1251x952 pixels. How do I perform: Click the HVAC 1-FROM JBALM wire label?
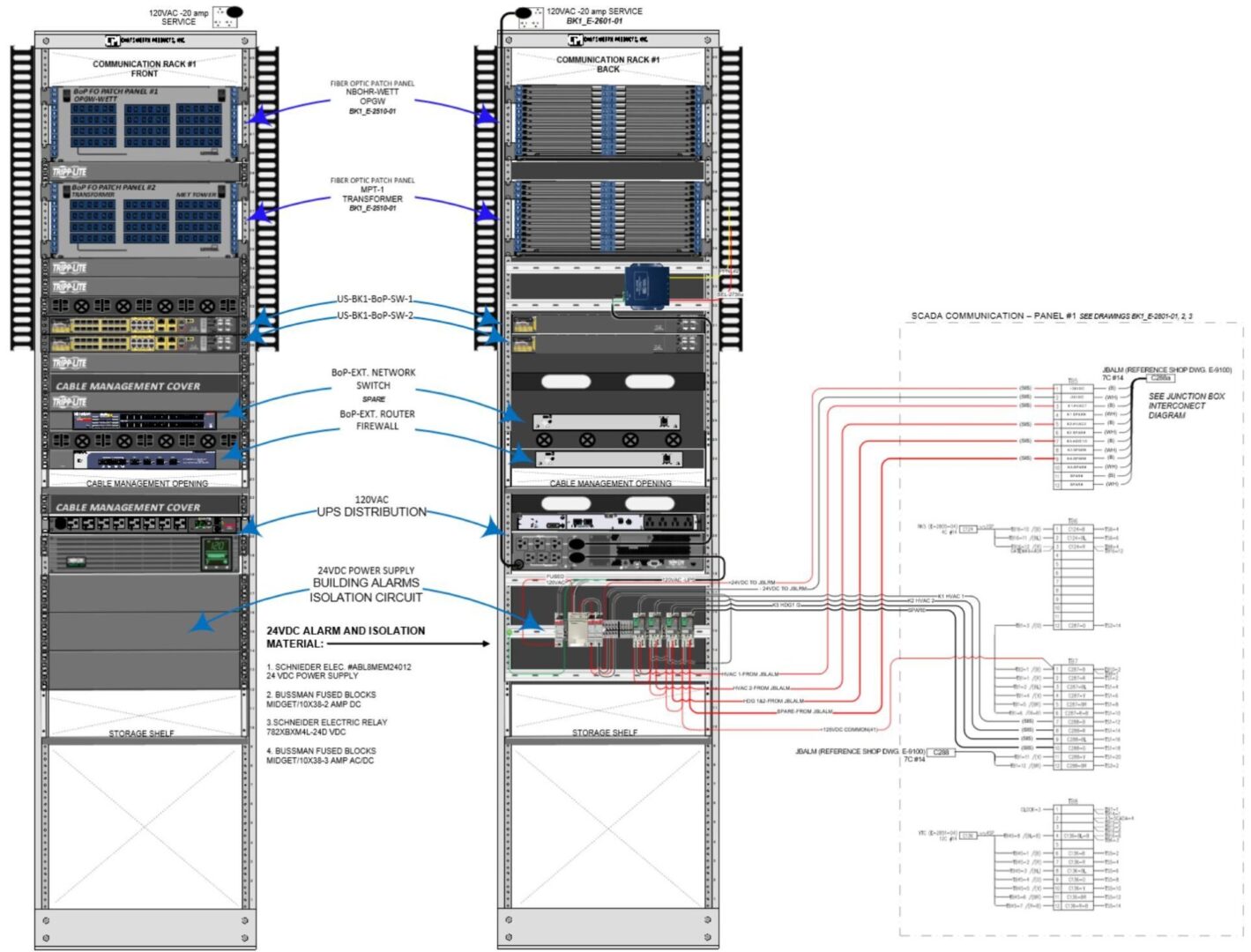[x=749, y=674]
